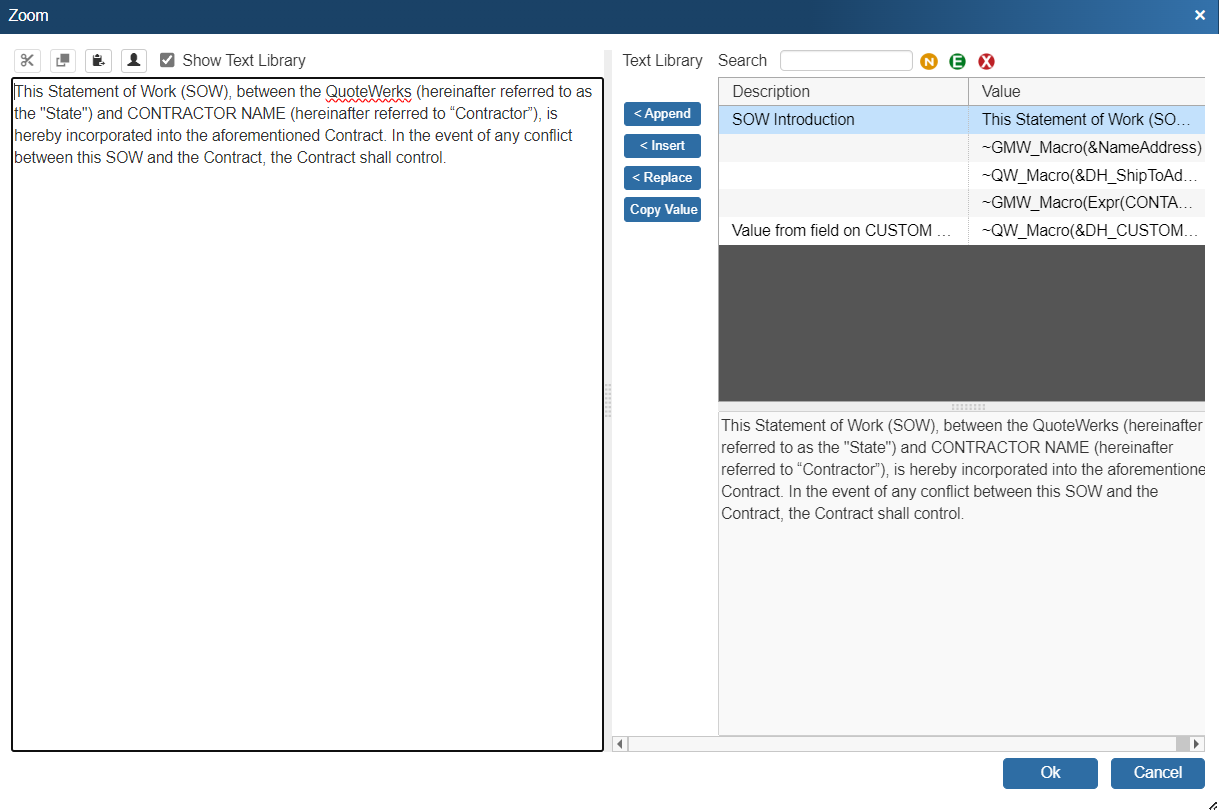Sort by the Description column header
This screenshot has width=1219, height=810.
tap(843, 92)
